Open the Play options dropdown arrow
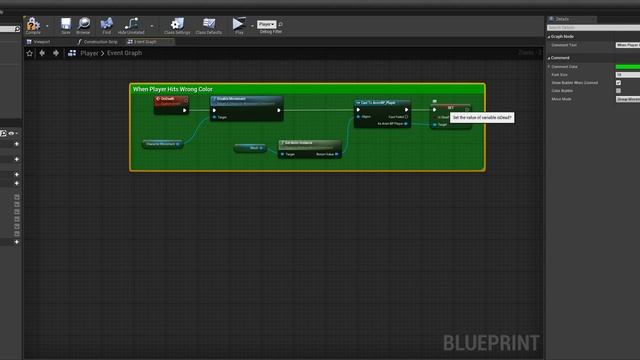The image size is (640, 360). tap(252, 26)
